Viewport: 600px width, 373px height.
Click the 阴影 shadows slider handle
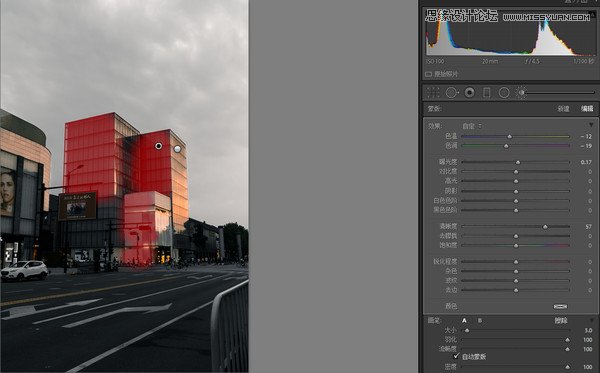click(516, 191)
